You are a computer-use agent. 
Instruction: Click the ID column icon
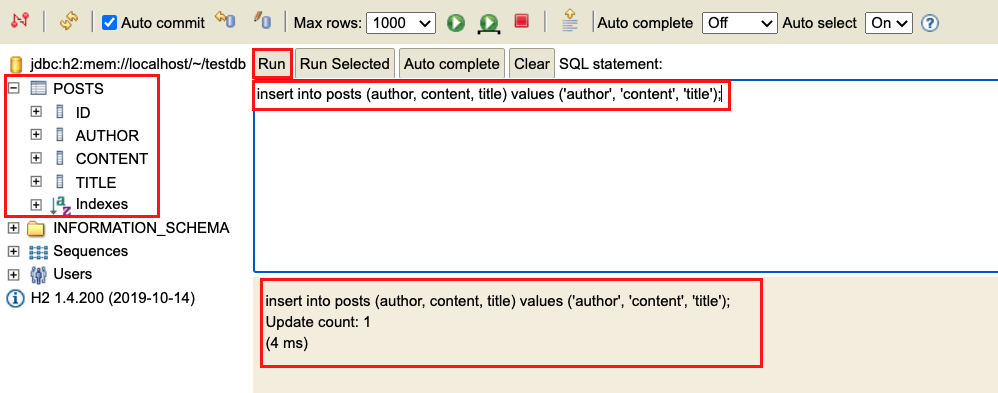pos(60,112)
